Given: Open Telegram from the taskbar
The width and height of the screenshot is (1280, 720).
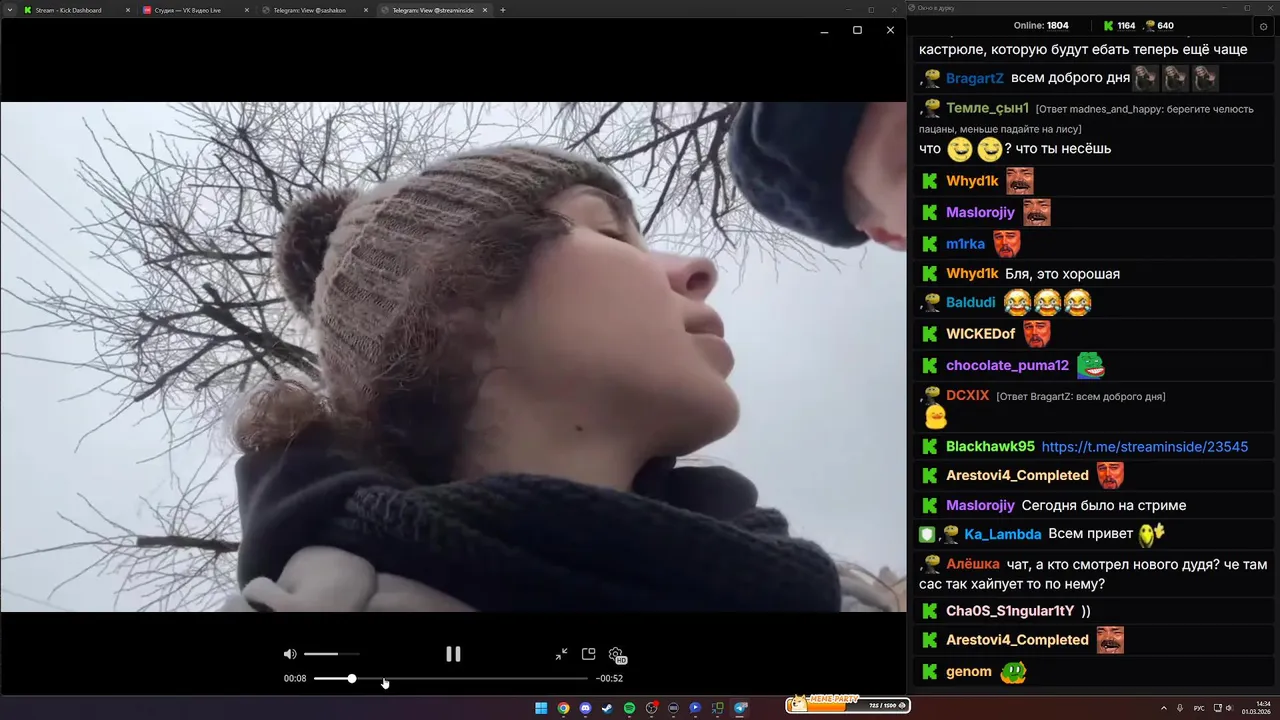Looking at the screenshot, I should point(740,708).
